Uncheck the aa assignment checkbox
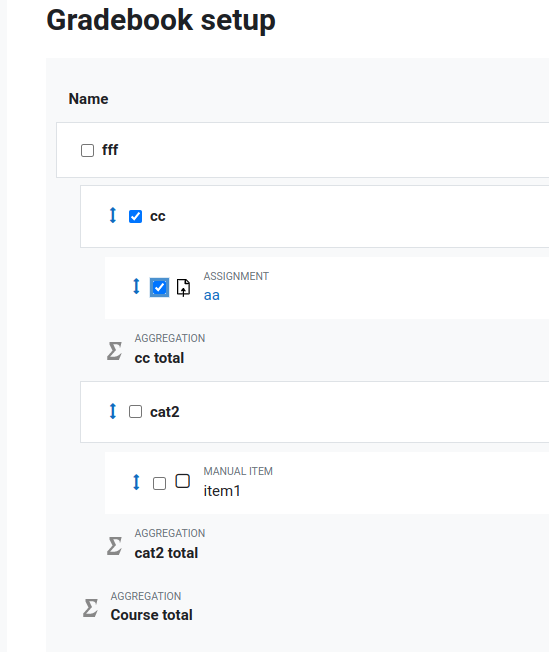 [x=159, y=287]
